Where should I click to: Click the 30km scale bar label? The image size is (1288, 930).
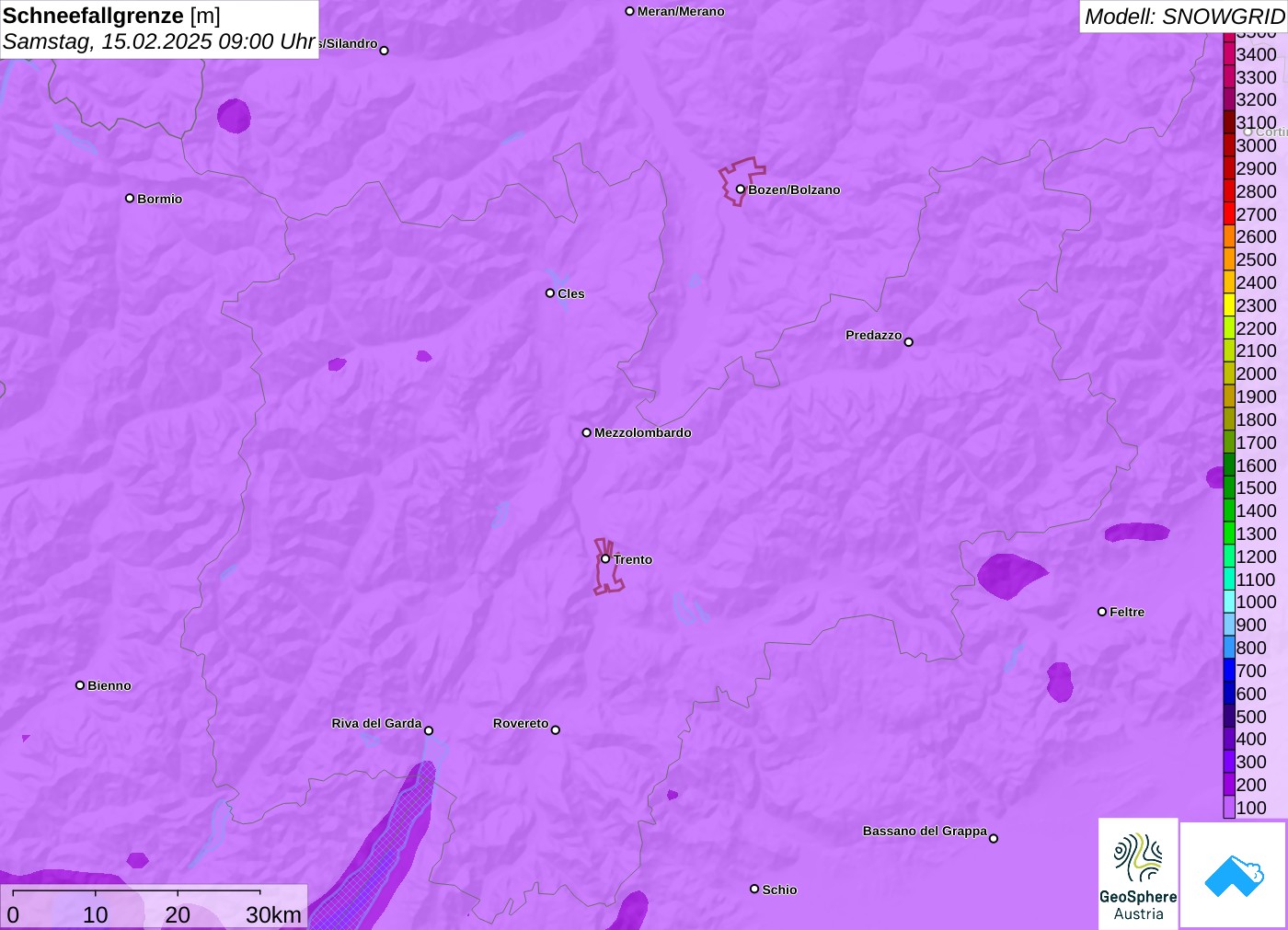pos(273,914)
